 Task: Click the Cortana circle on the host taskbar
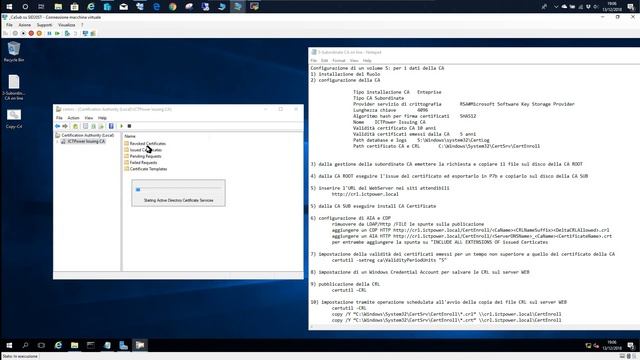coord(25,7)
